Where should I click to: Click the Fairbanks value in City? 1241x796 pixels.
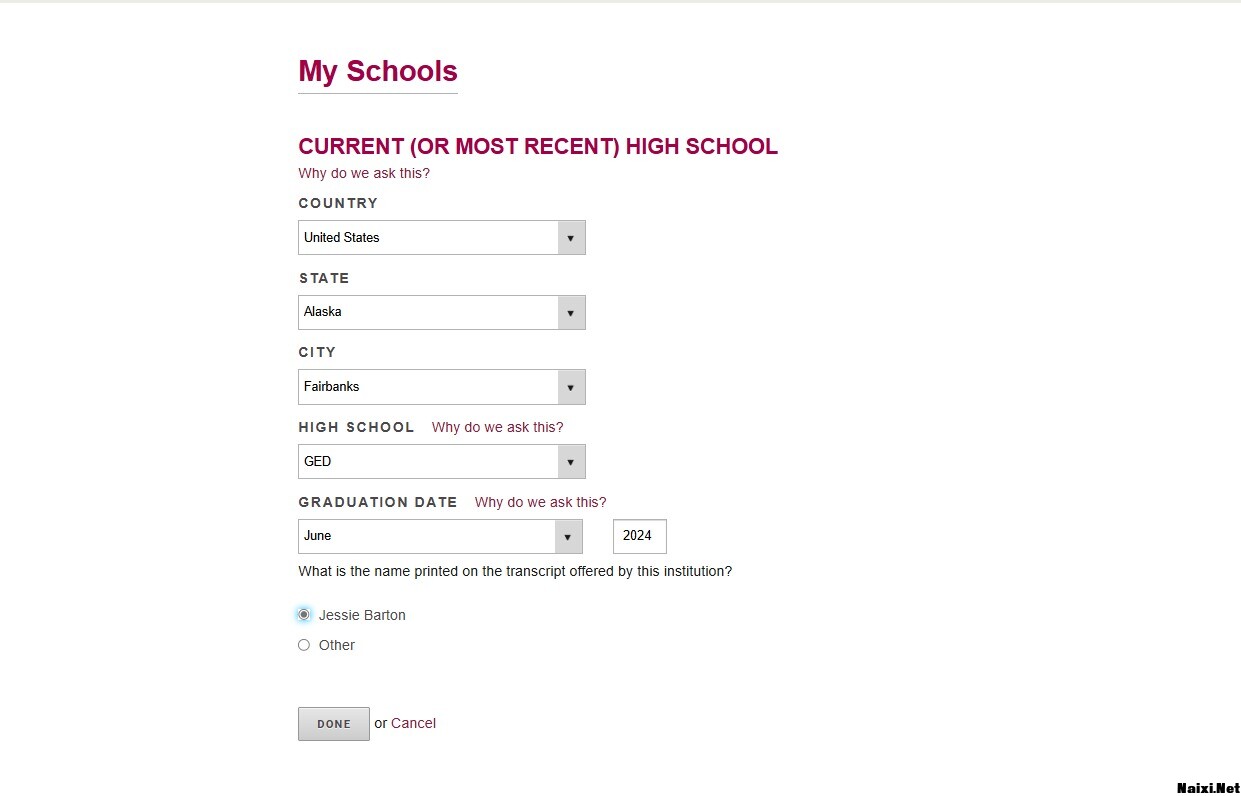point(332,387)
